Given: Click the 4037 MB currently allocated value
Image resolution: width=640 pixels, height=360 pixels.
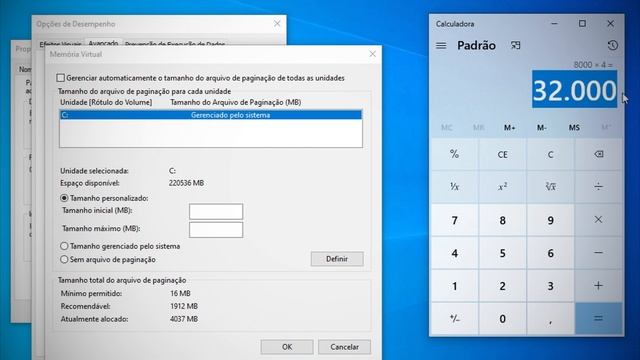Looking at the screenshot, I should 184,319.
